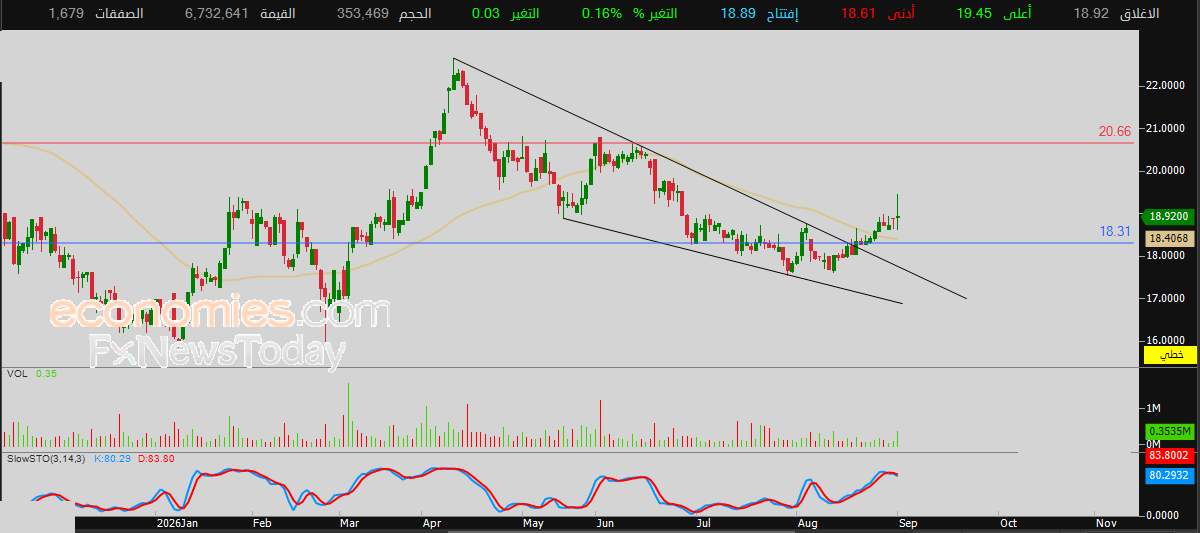Select the blue K:80.29 stochastic value

click(x=112, y=457)
